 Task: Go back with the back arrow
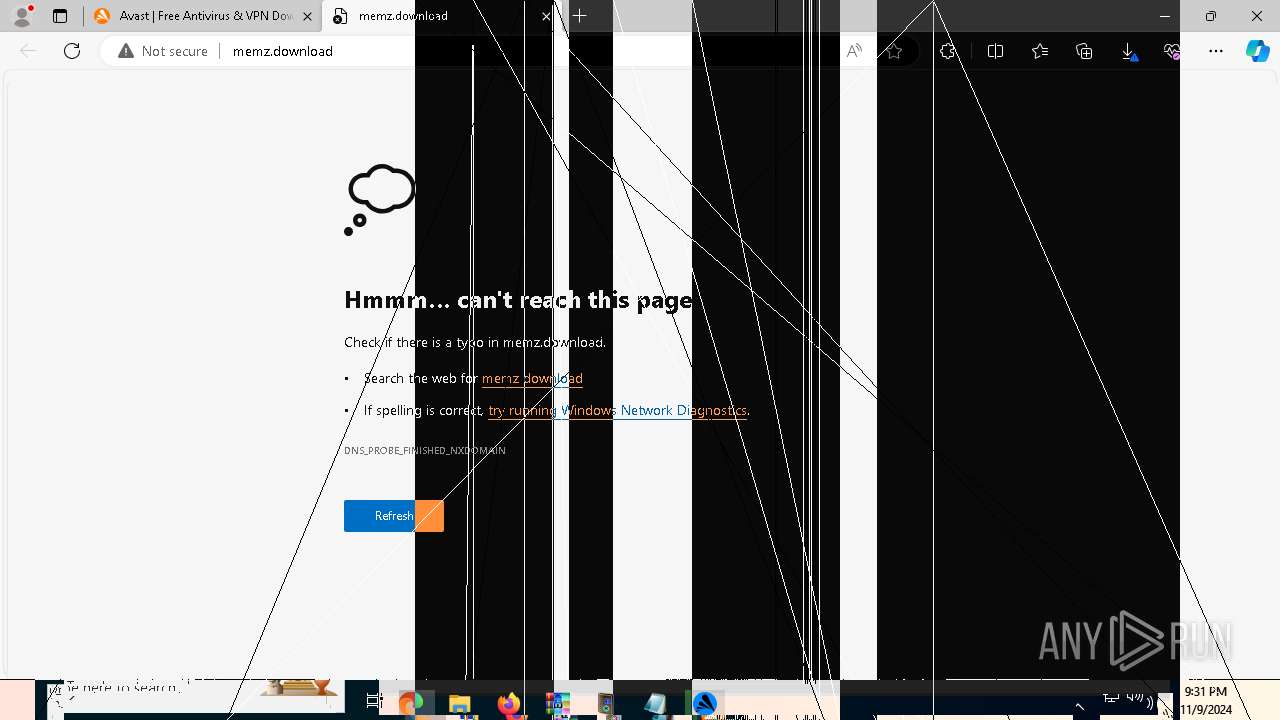(x=28, y=51)
